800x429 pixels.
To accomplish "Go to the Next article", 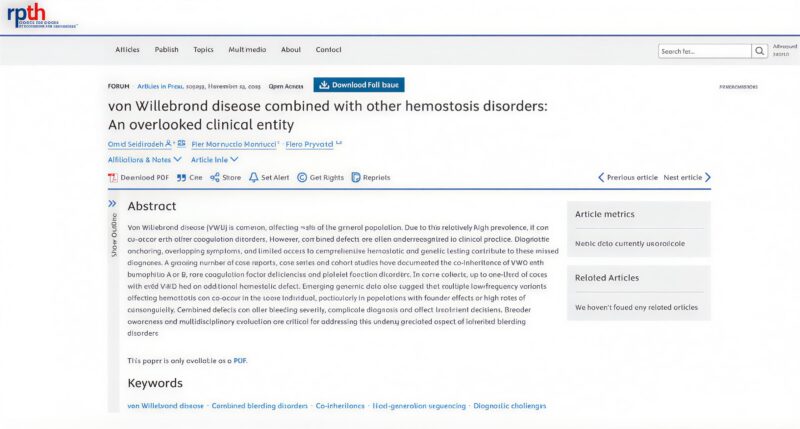I will [x=688, y=177].
